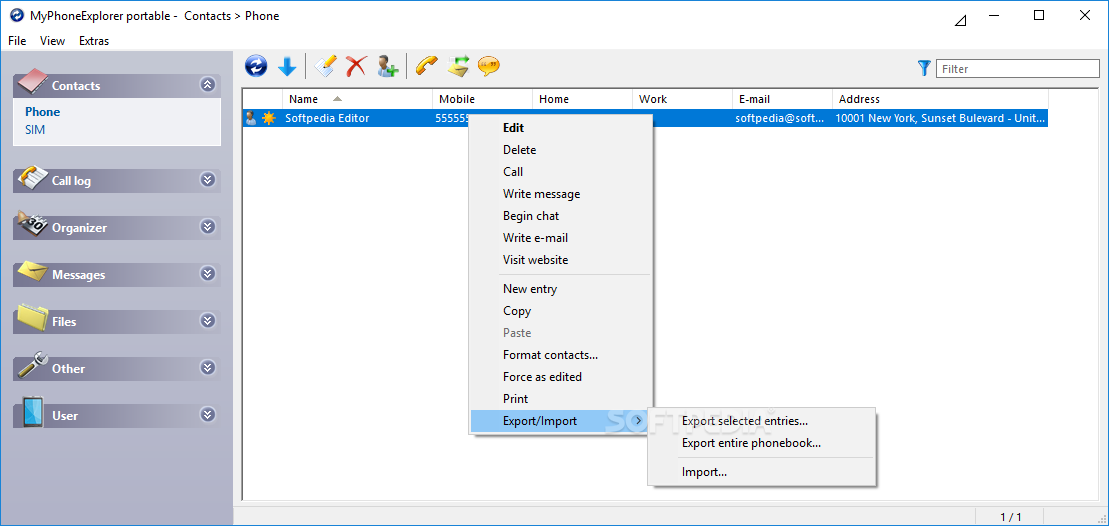The height and width of the screenshot is (526, 1109).
Task: Choose Print in the context menu
Action: click(559, 399)
